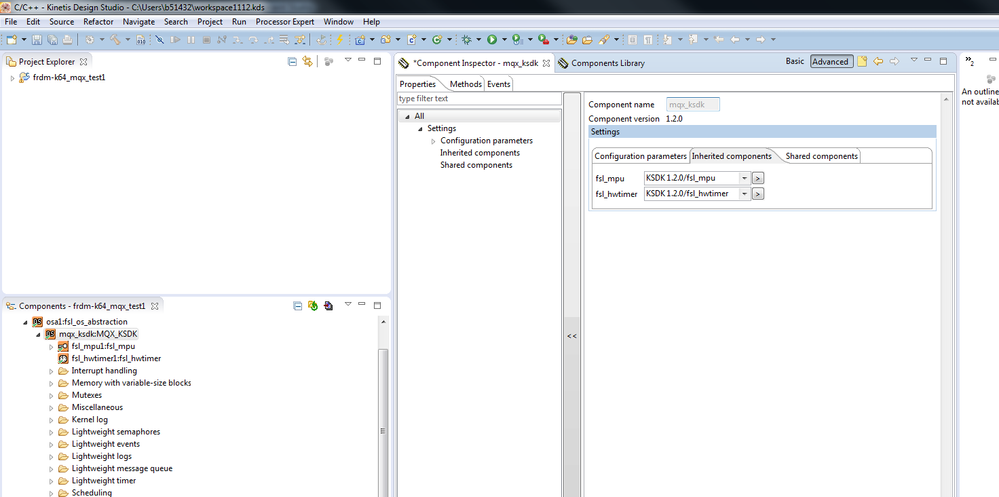Open the fsl_mpu inherited component dropdown
Image resolution: width=999 pixels, height=497 pixels.
pos(744,178)
